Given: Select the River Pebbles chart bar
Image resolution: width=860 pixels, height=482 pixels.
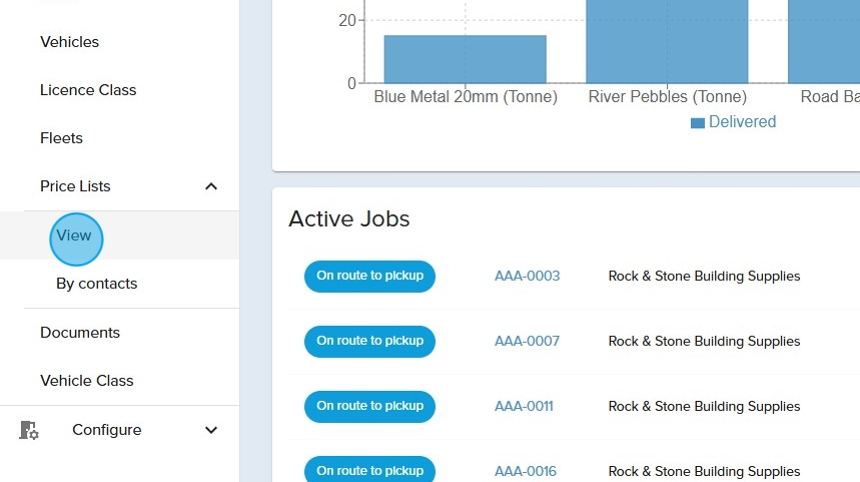Looking at the screenshot, I should [x=667, y=40].
